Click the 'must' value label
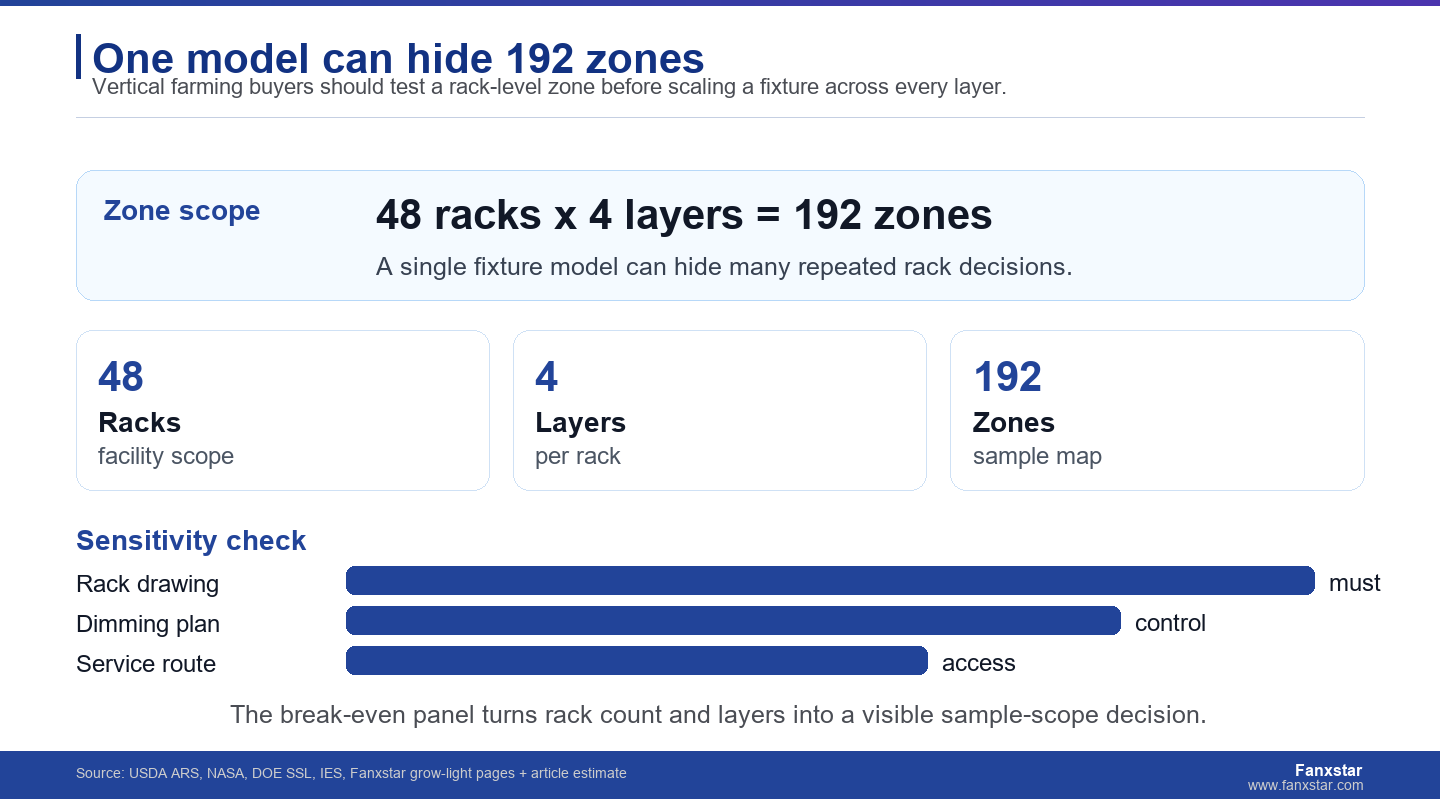 [x=1355, y=583]
